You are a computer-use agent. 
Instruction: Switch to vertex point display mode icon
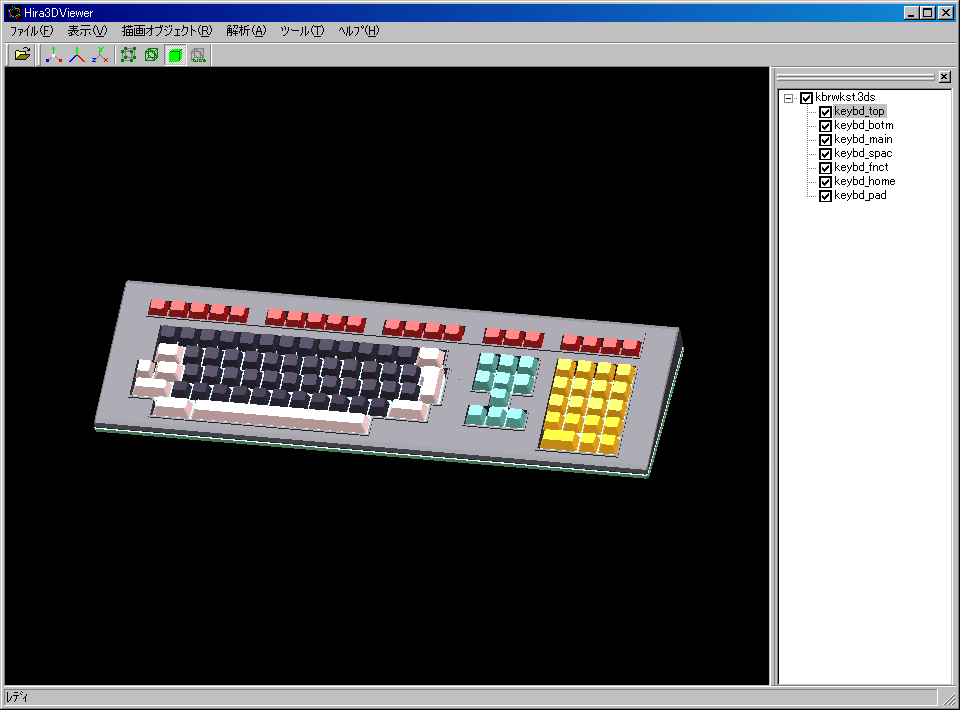tap(128, 55)
